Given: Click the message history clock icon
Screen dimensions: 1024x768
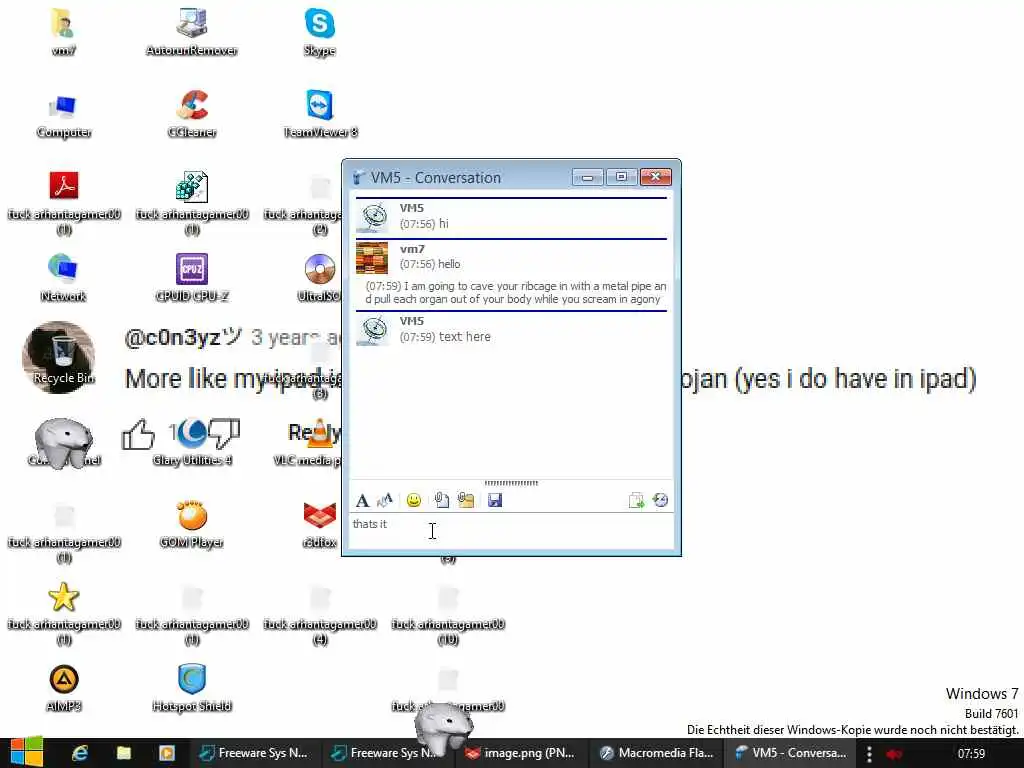Looking at the screenshot, I should [x=660, y=500].
